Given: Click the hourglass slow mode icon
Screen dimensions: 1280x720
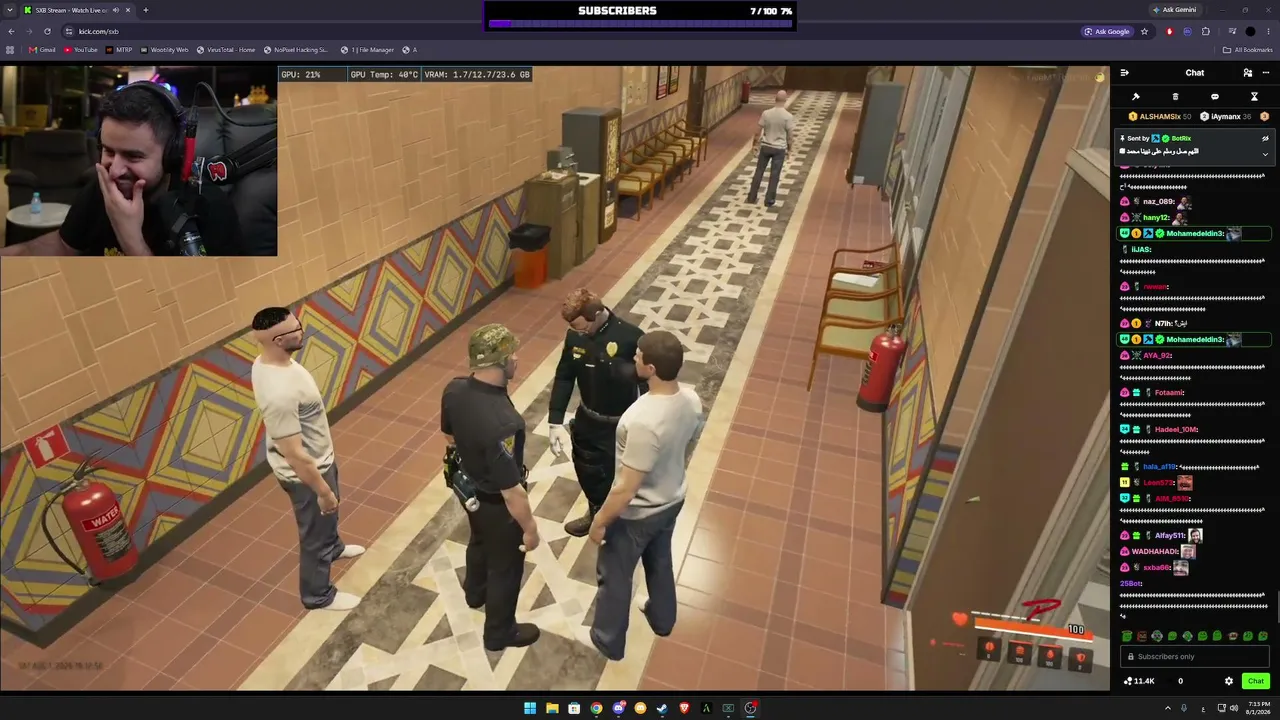Looking at the screenshot, I should (1254, 97).
